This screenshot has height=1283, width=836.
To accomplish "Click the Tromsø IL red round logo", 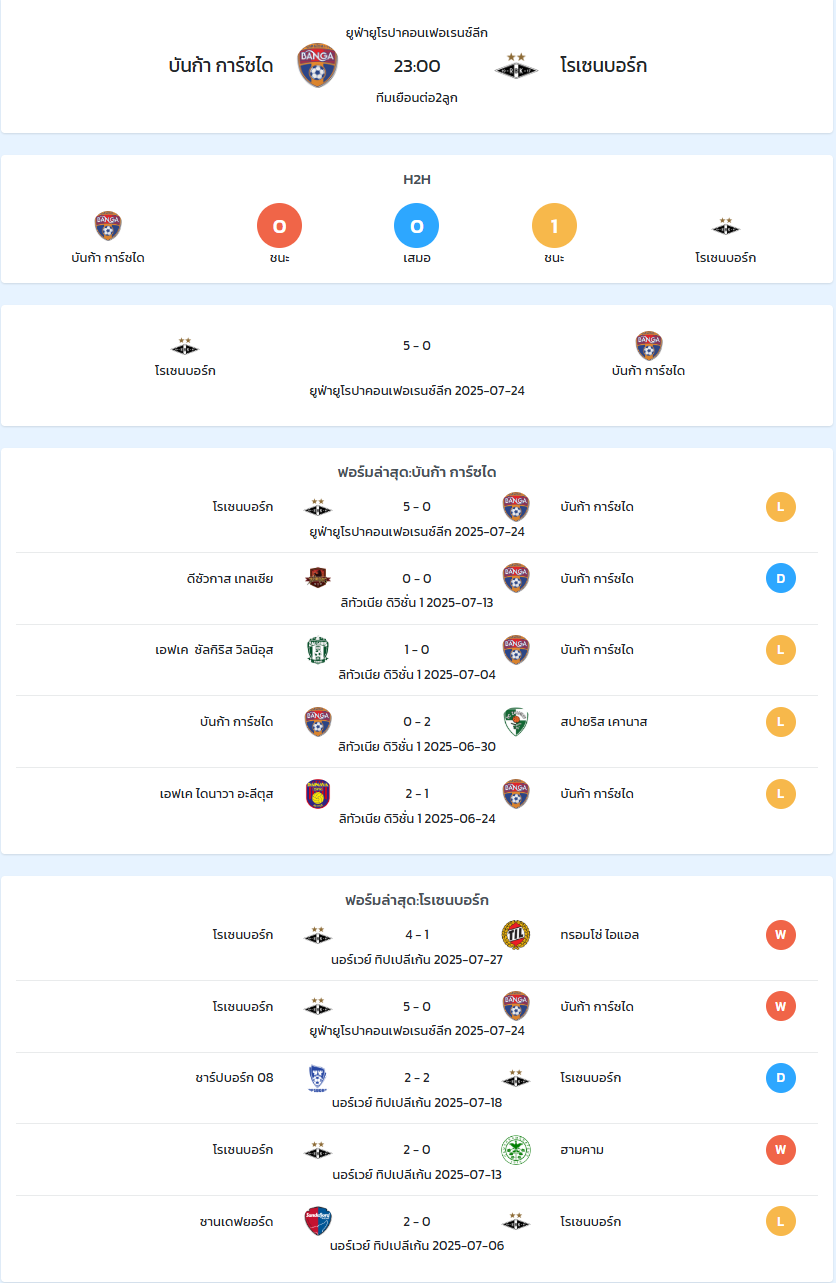I will (x=516, y=935).
